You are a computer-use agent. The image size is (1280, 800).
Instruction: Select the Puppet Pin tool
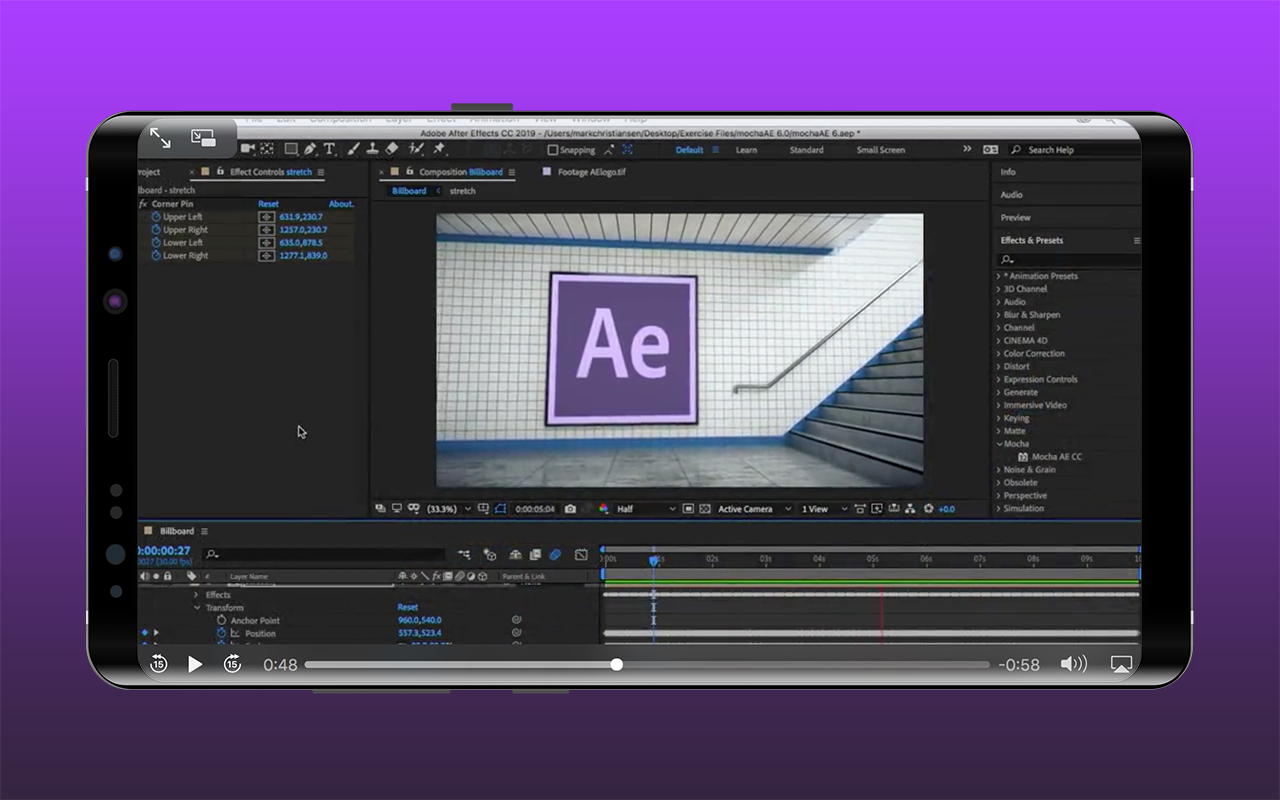point(439,149)
